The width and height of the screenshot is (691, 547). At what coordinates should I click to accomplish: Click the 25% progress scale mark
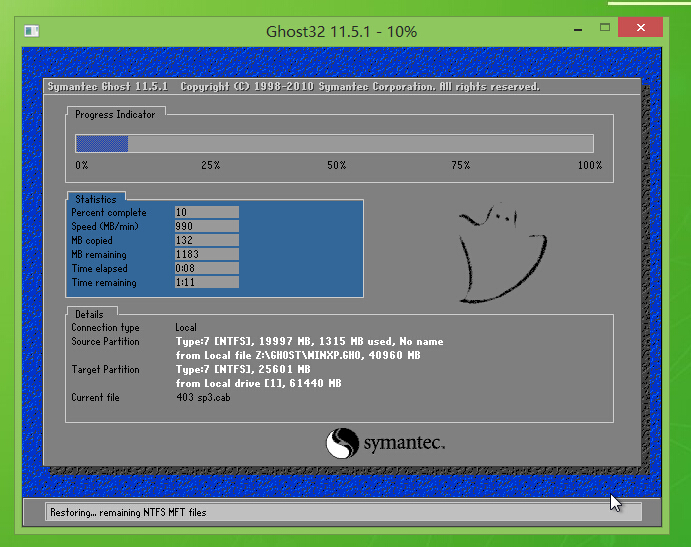point(211,165)
